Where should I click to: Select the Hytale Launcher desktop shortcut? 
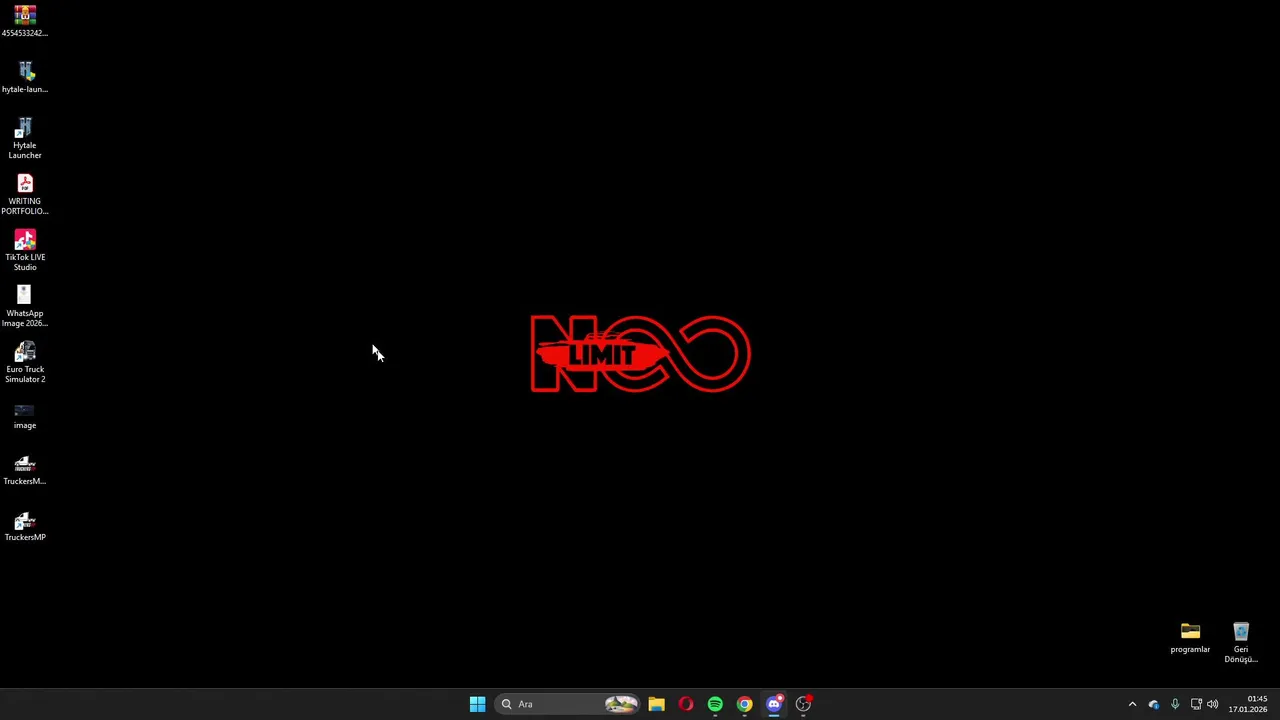pos(25,138)
